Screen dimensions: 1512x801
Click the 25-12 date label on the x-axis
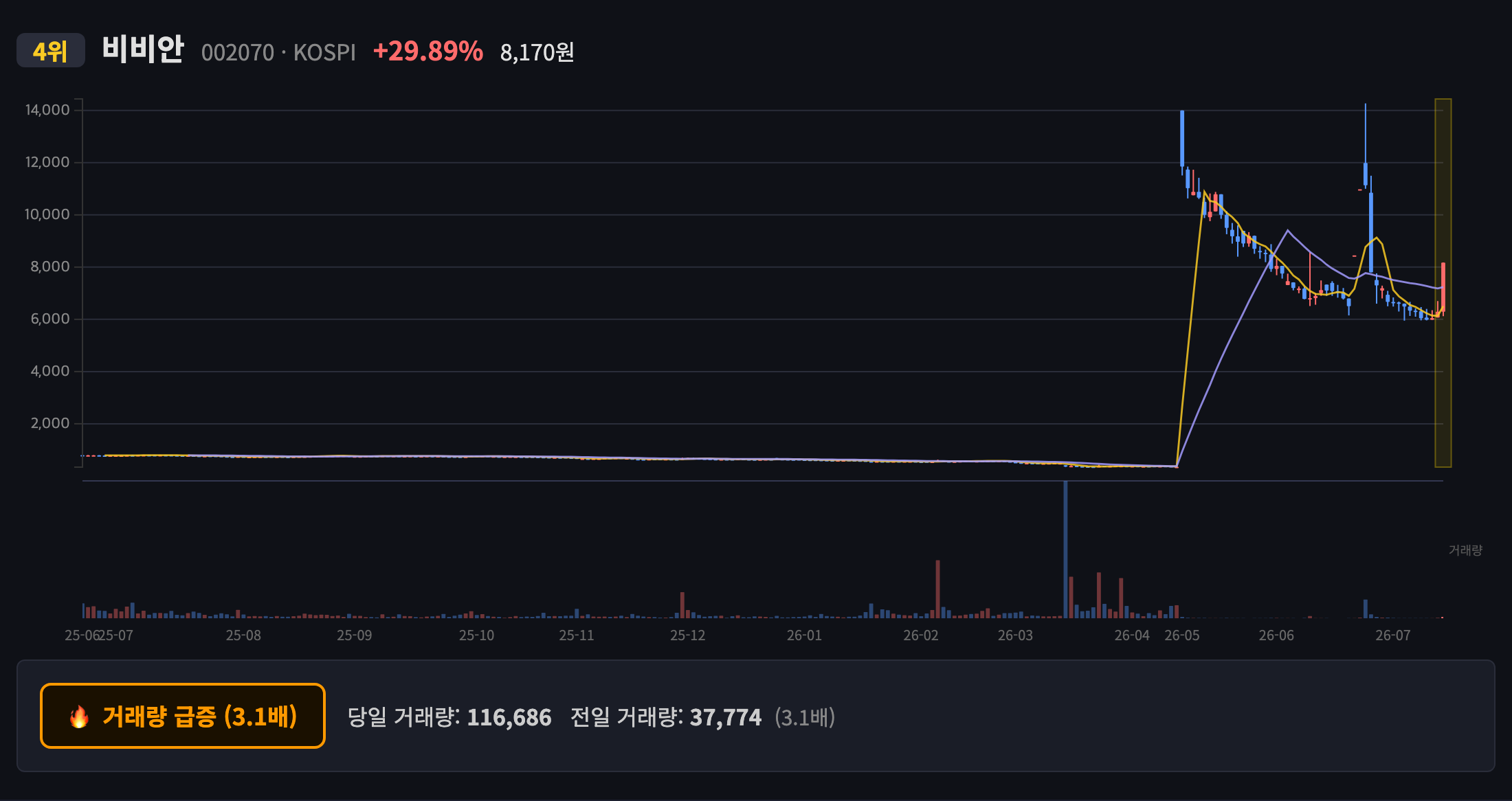(687, 635)
